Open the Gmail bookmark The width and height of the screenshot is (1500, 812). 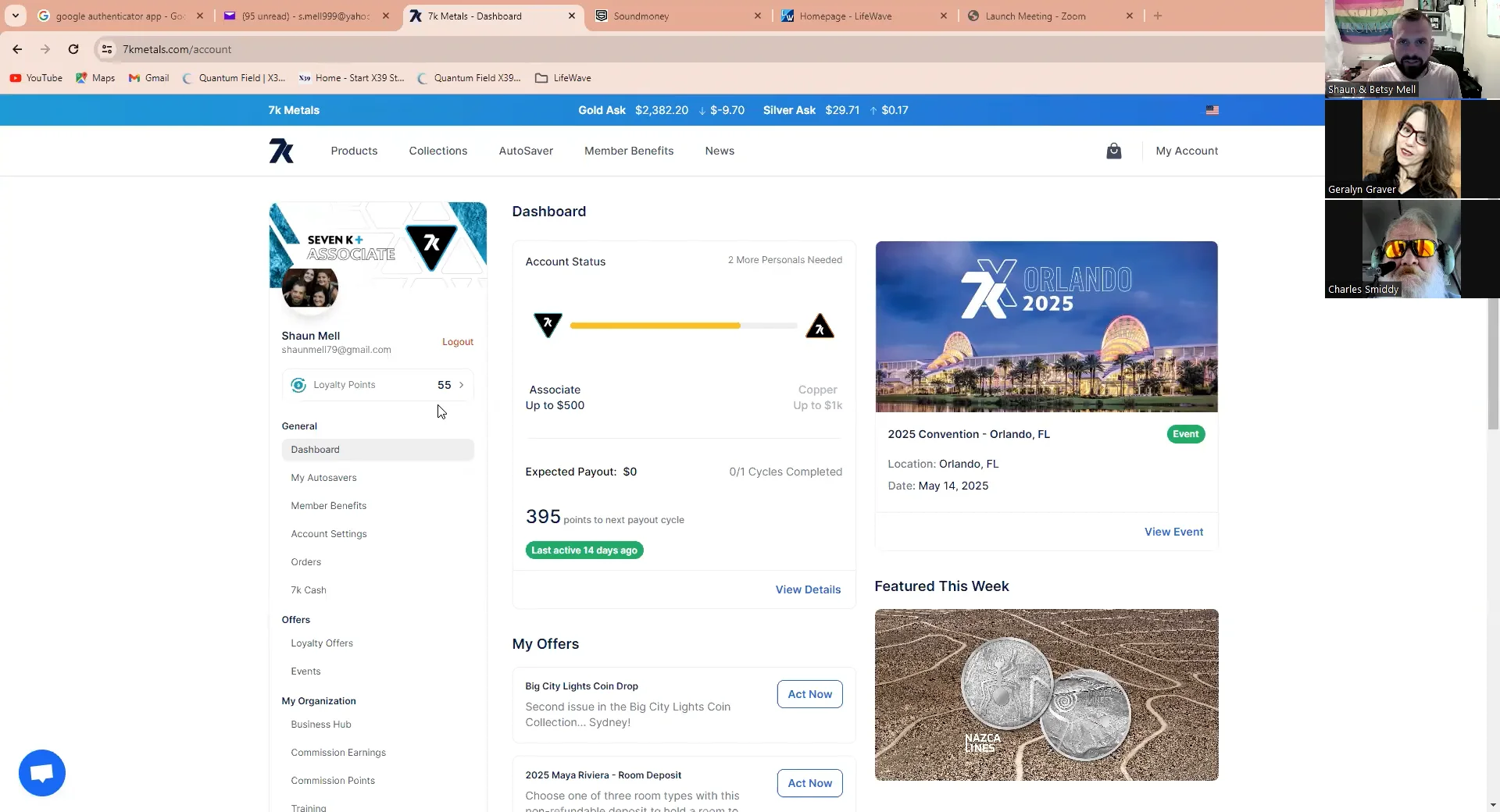pyautogui.click(x=148, y=78)
